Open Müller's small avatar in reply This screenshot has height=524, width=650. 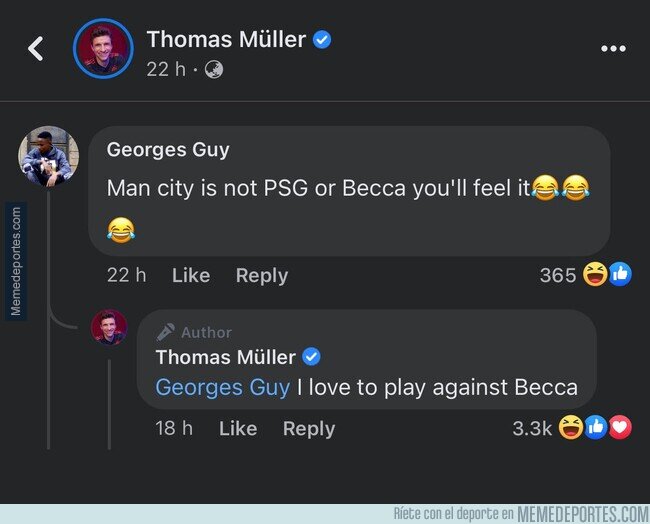(x=109, y=327)
